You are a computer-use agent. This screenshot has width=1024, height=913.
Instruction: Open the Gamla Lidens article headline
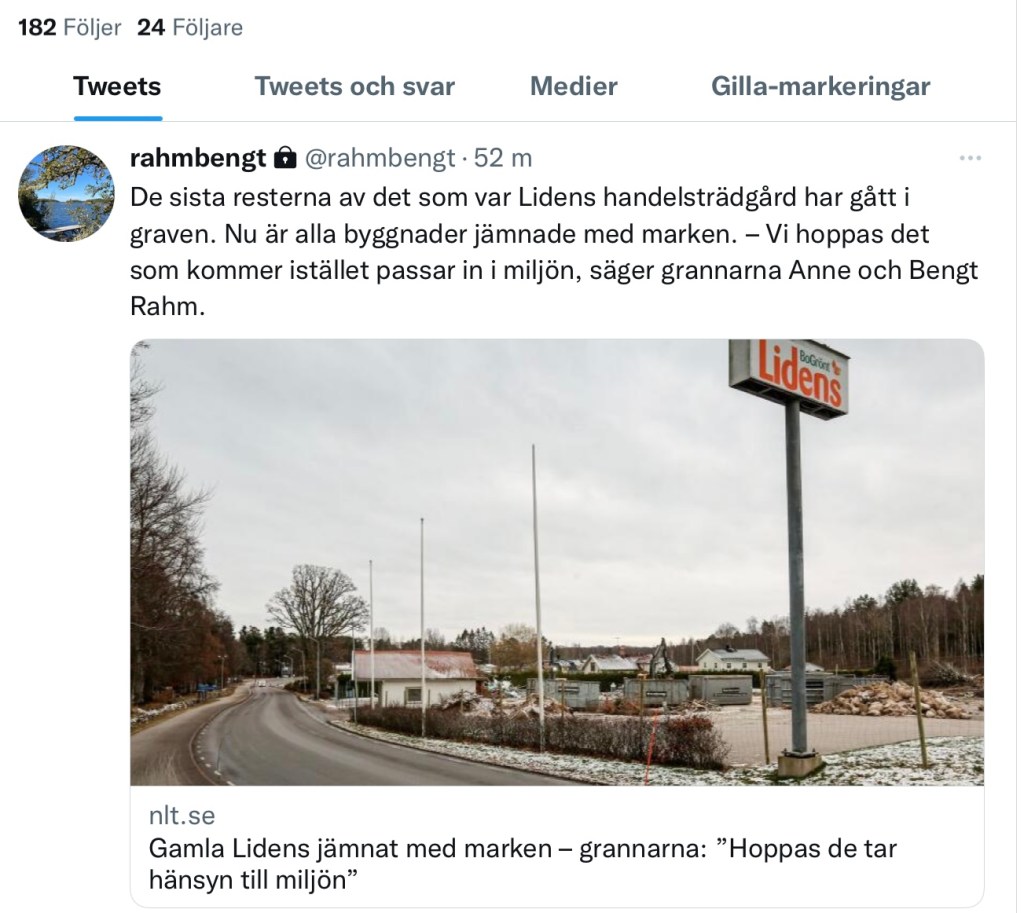(522, 863)
